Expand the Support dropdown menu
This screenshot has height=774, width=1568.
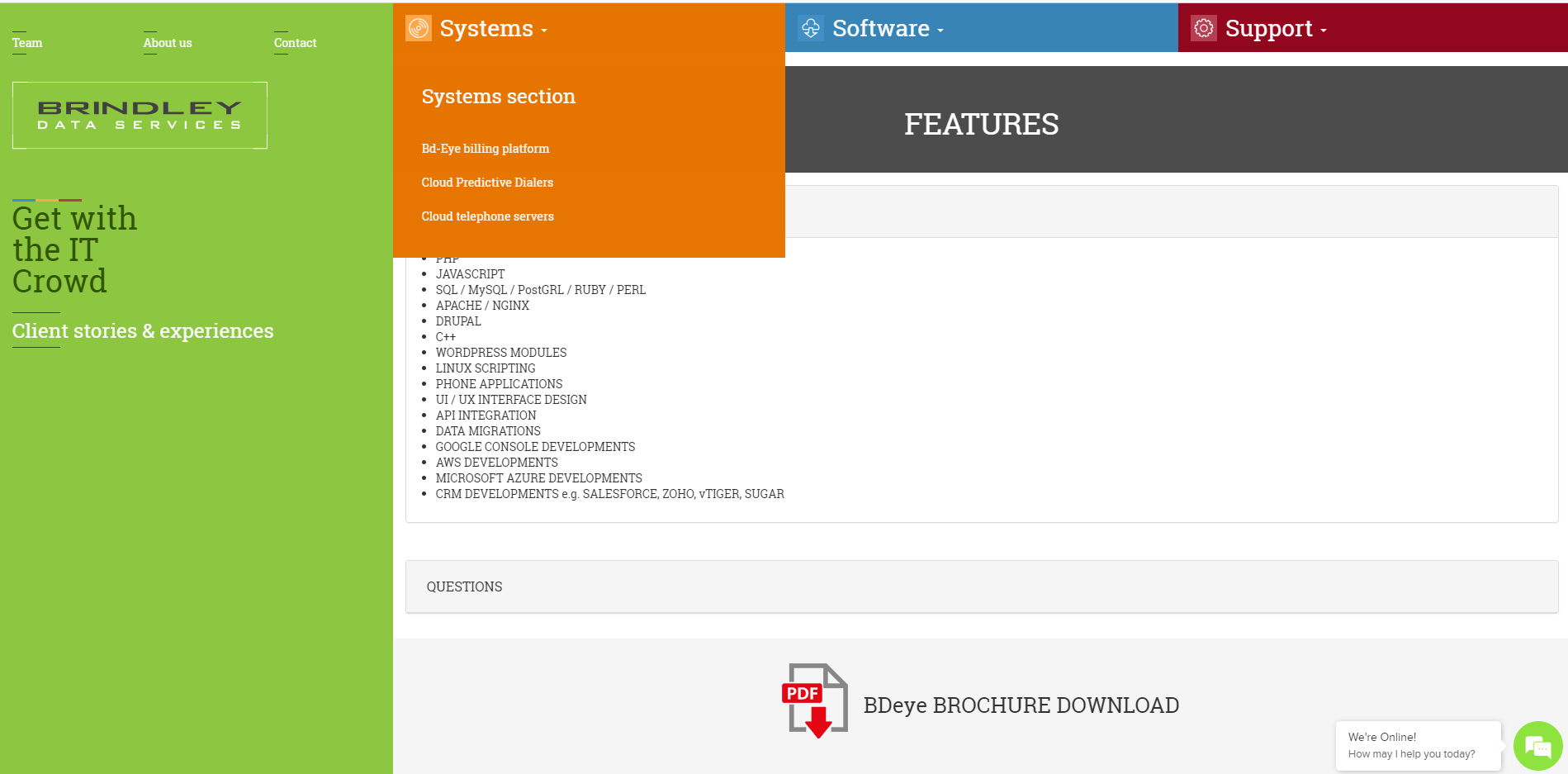[x=1276, y=29]
